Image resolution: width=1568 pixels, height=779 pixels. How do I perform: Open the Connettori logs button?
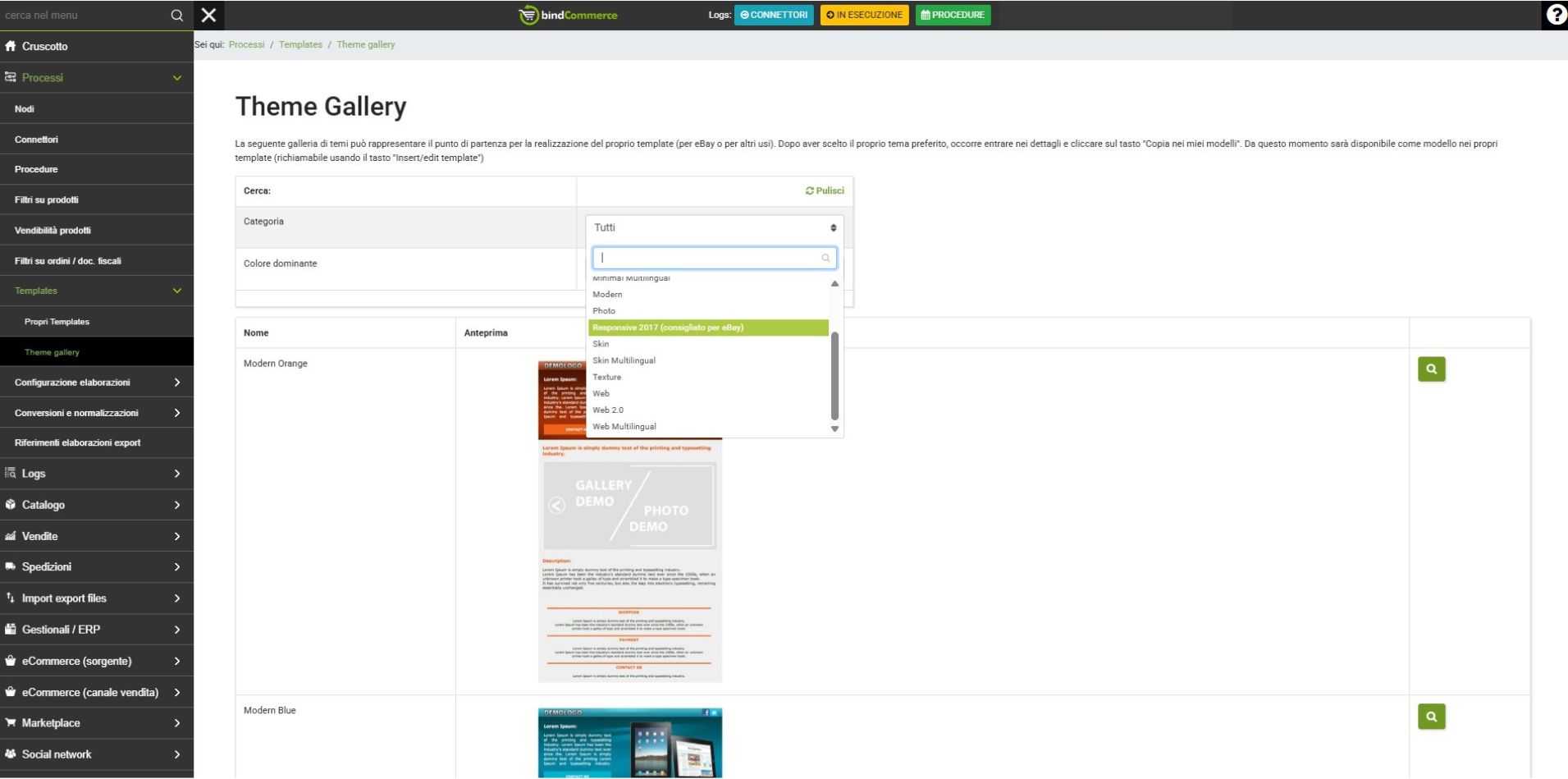click(x=774, y=15)
